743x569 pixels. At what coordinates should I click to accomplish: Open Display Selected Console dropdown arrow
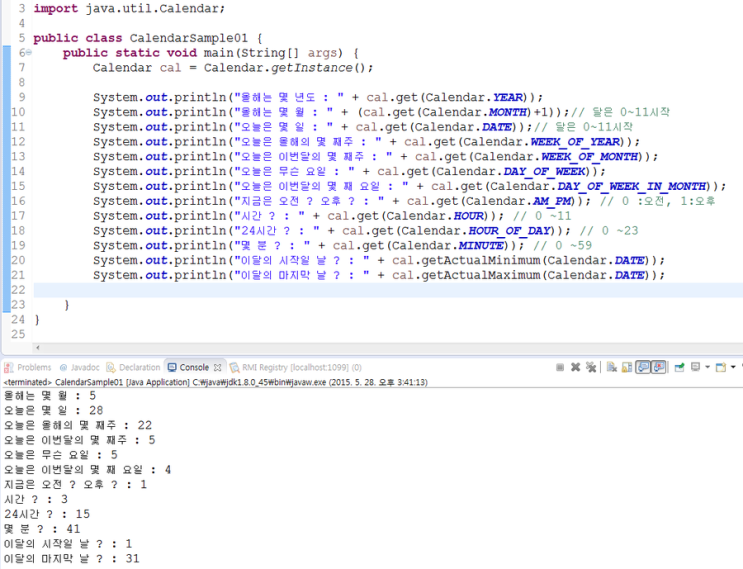707,368
